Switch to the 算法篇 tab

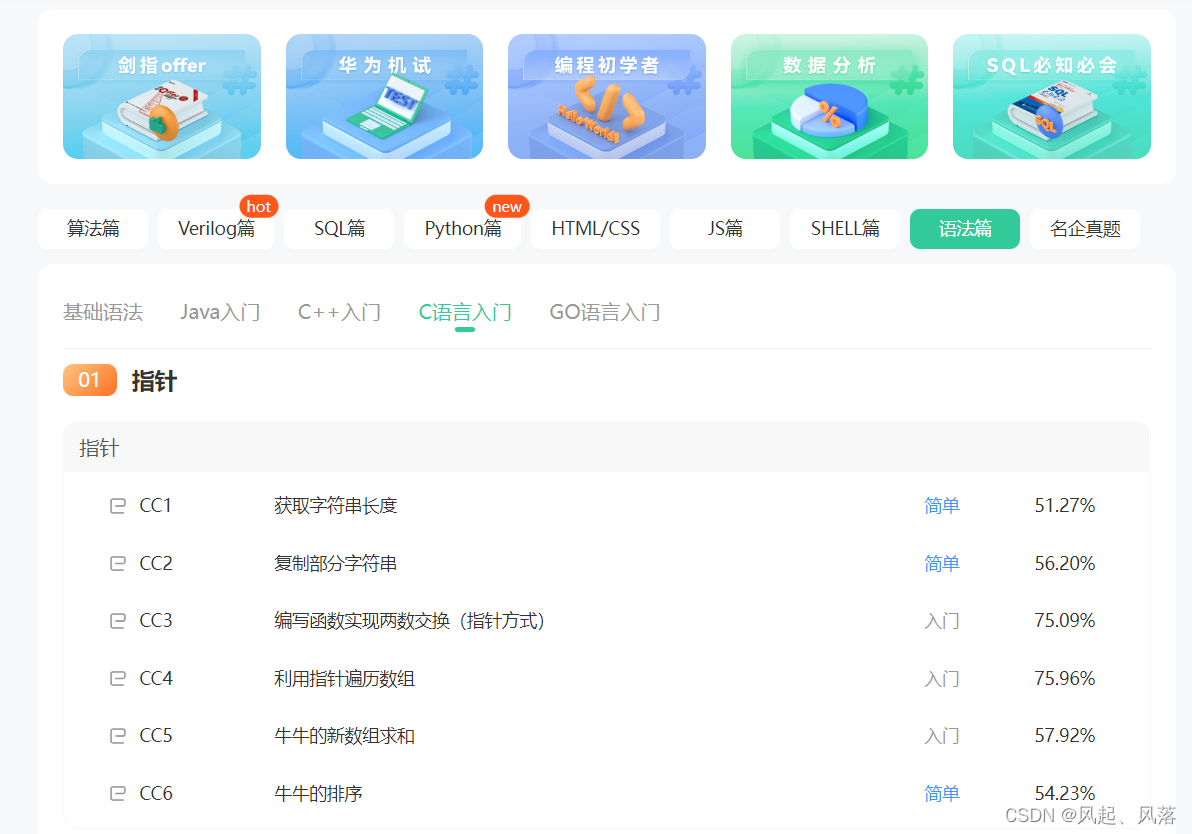[92, 228]
